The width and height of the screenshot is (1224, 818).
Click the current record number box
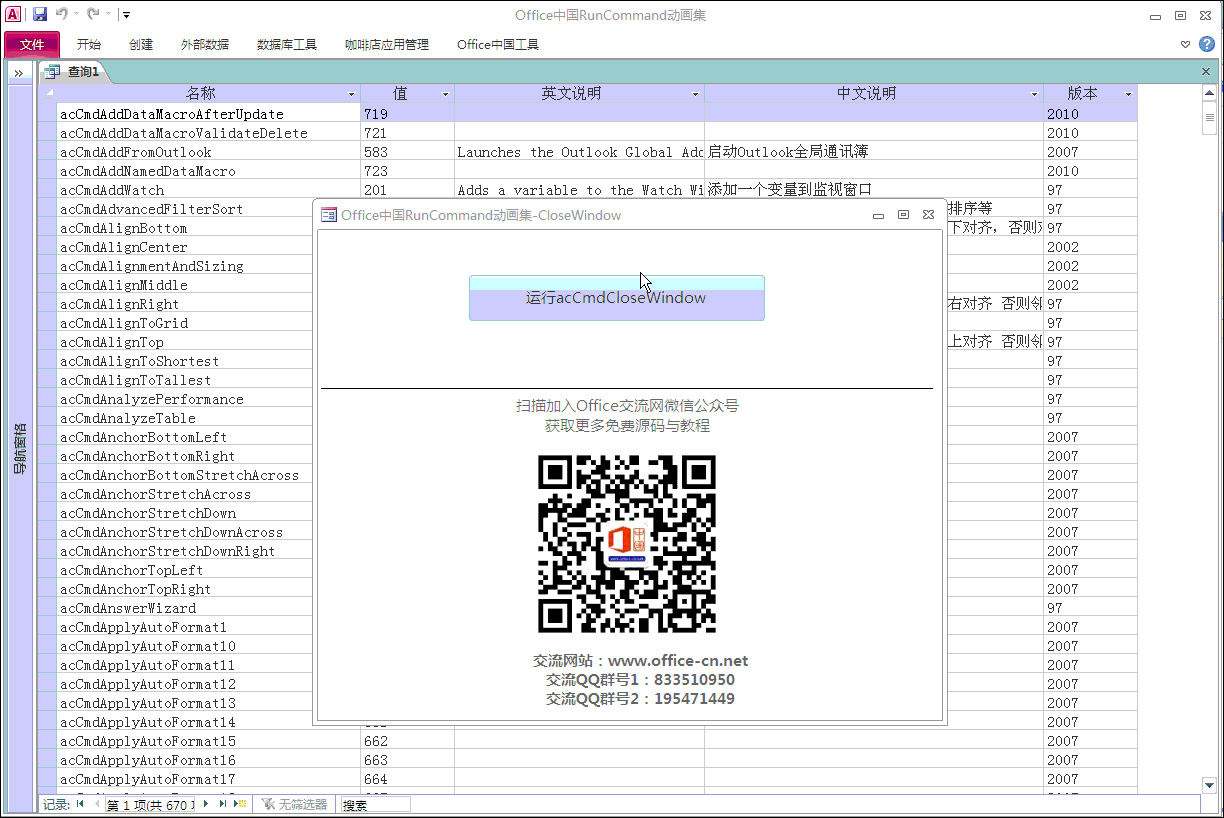pos(151,805)
